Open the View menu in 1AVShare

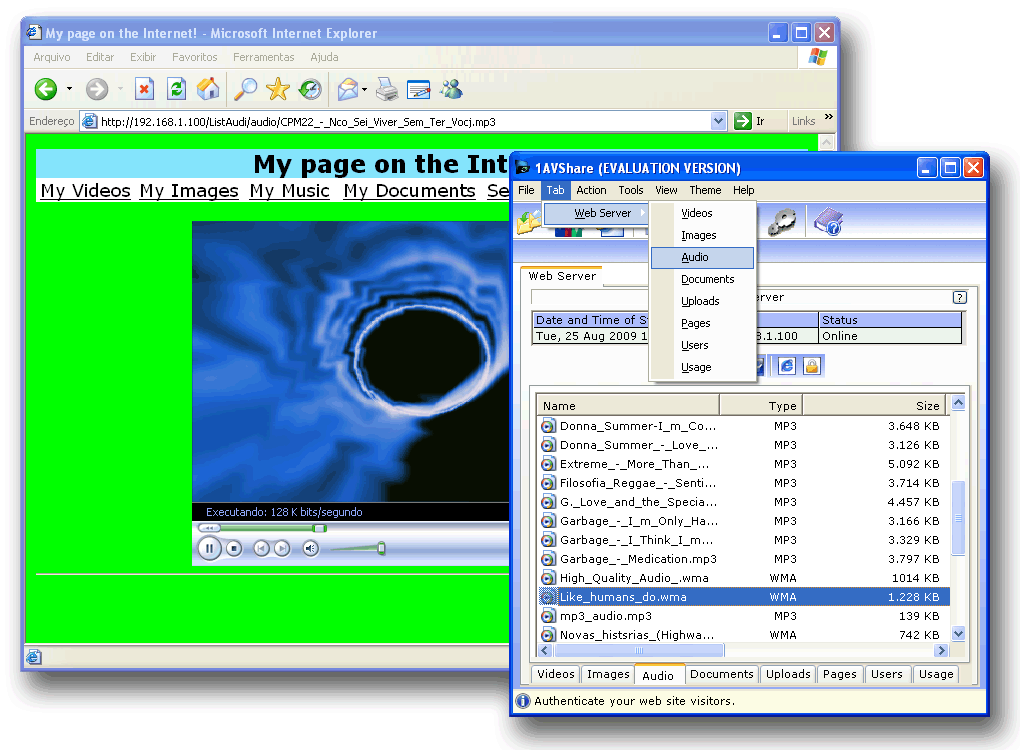(x=666, y=190)
